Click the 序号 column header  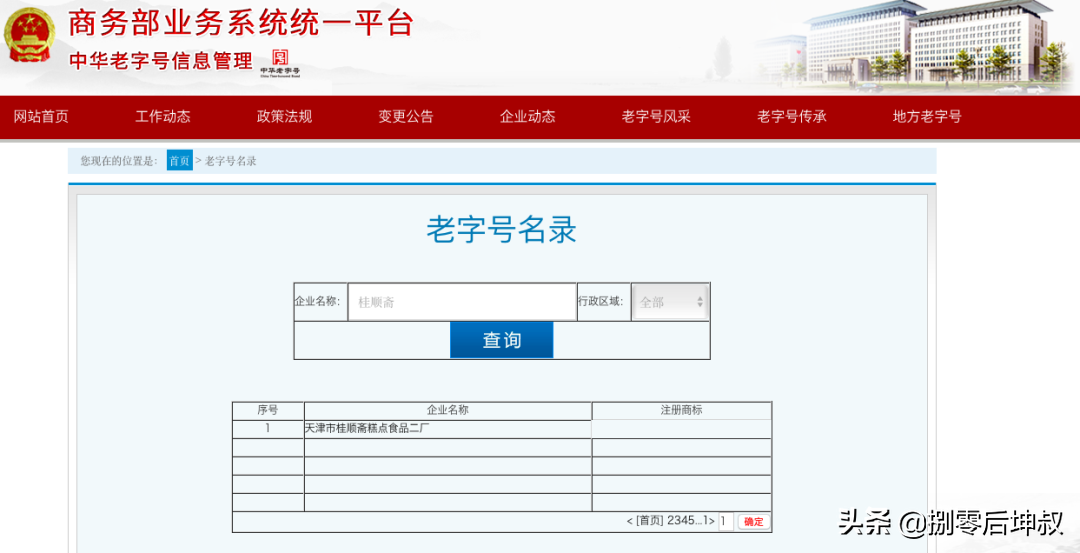[268, 410]
